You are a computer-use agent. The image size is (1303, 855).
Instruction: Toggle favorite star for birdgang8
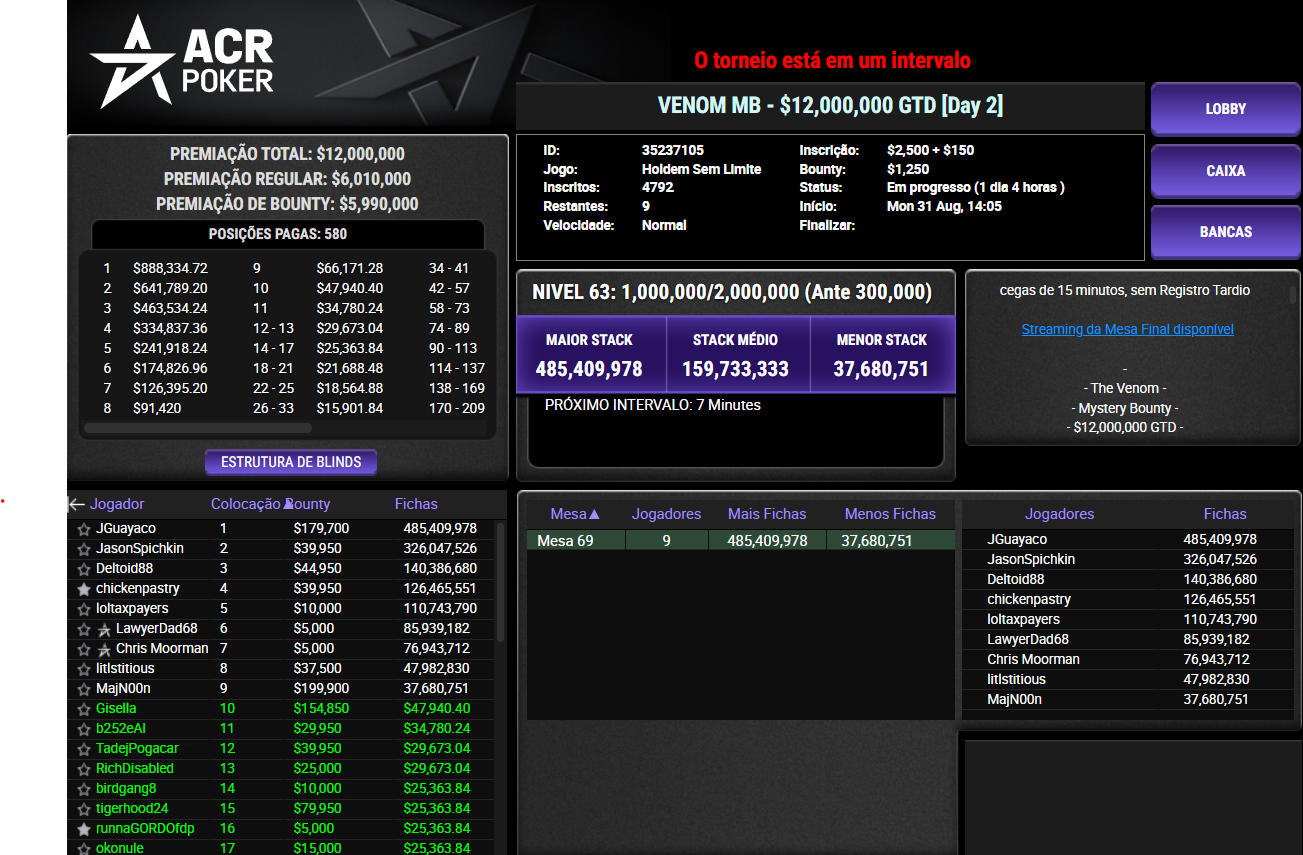tap(84, 789)
